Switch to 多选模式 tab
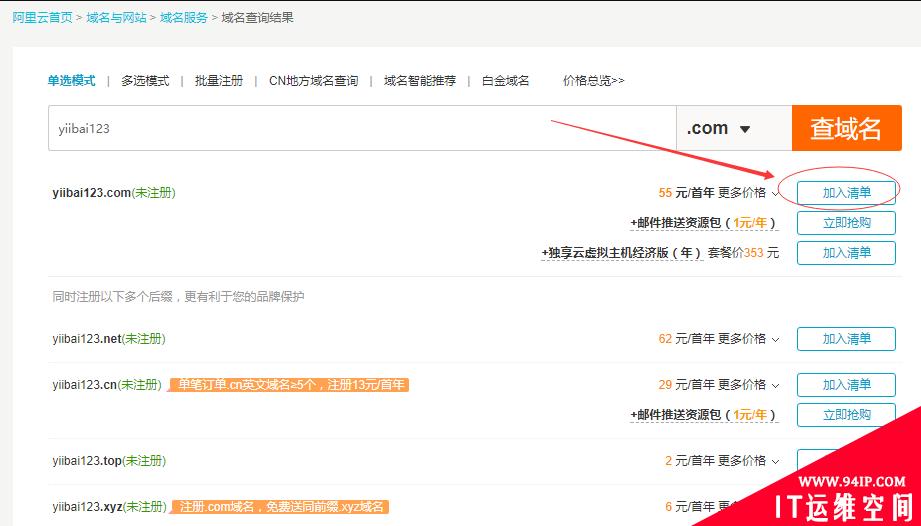 pos(145,80)
